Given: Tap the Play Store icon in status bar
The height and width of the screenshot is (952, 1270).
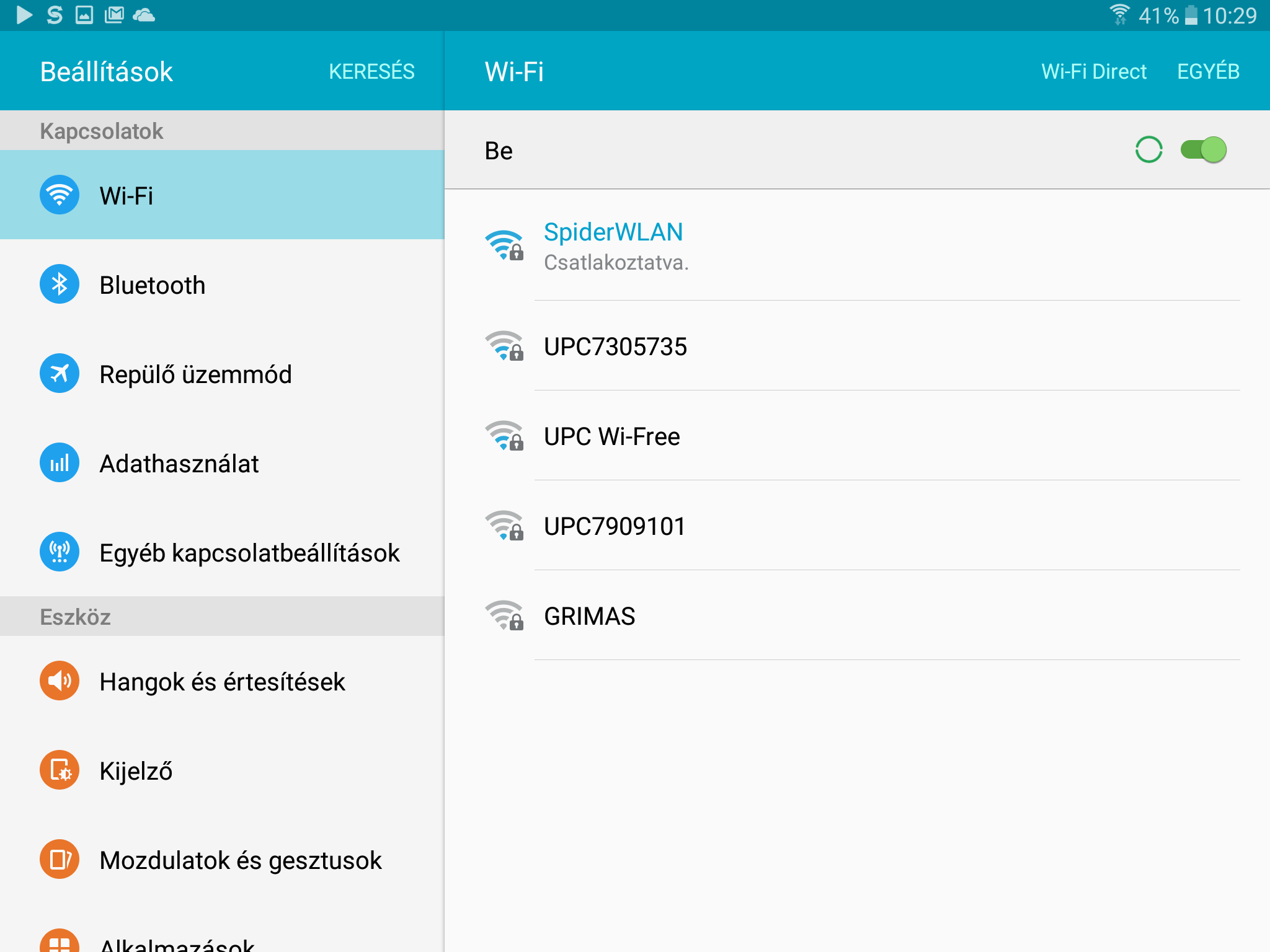Looking at the screenshot, I should (x=24, y=15).
